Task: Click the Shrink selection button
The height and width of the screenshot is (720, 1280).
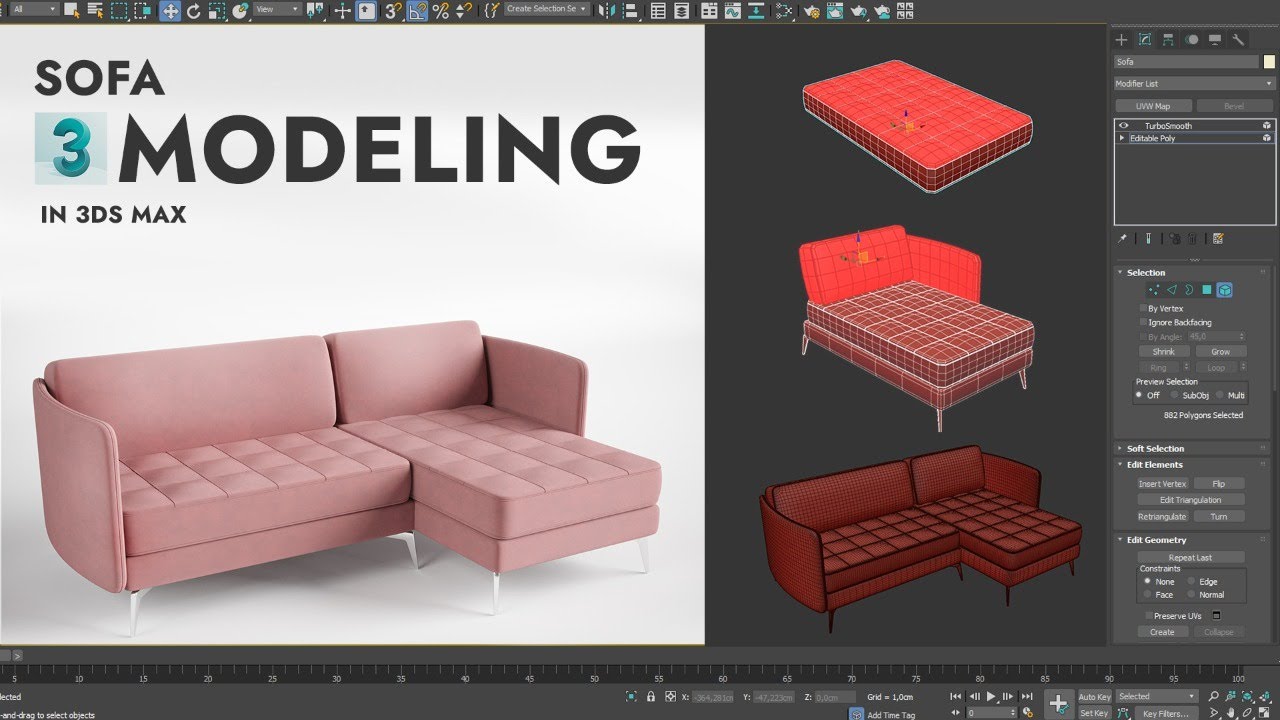Action: [1164, 352]
